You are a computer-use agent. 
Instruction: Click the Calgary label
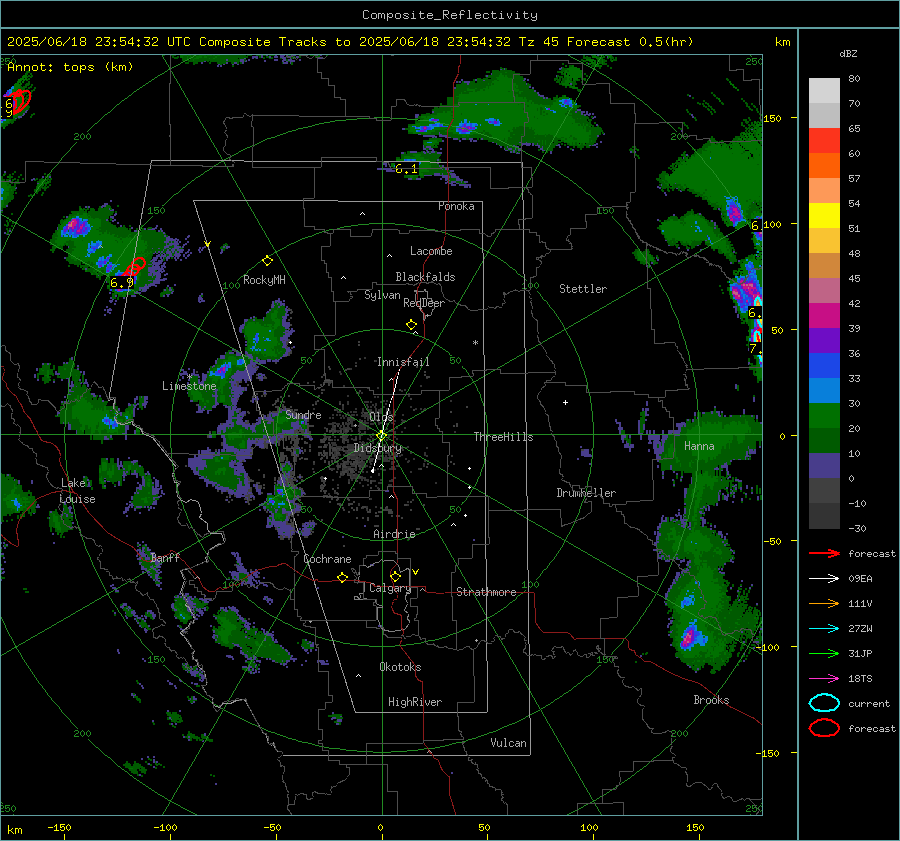[x=390, y=588]
